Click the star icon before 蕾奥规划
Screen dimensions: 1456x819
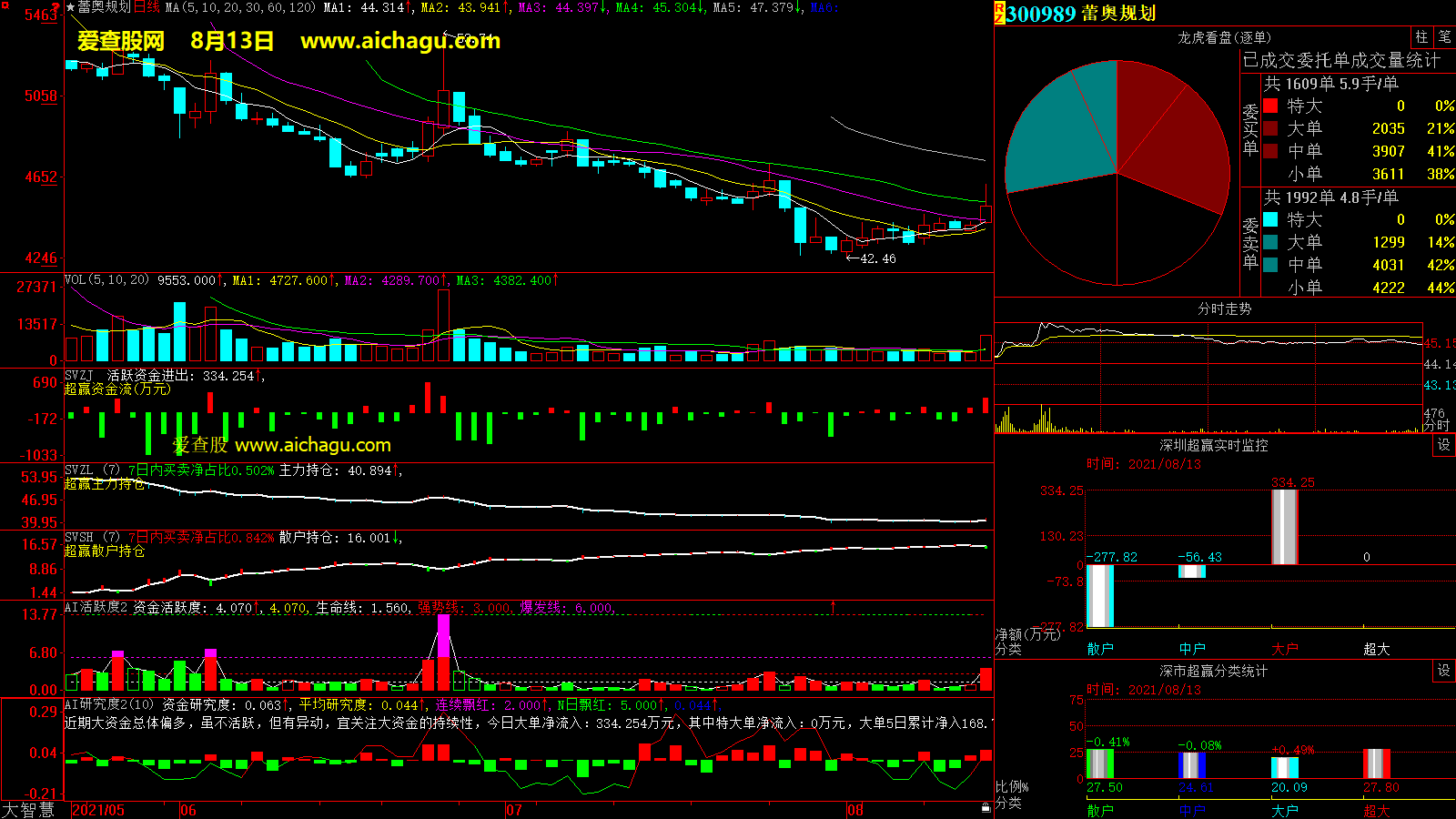click(70, 7)
